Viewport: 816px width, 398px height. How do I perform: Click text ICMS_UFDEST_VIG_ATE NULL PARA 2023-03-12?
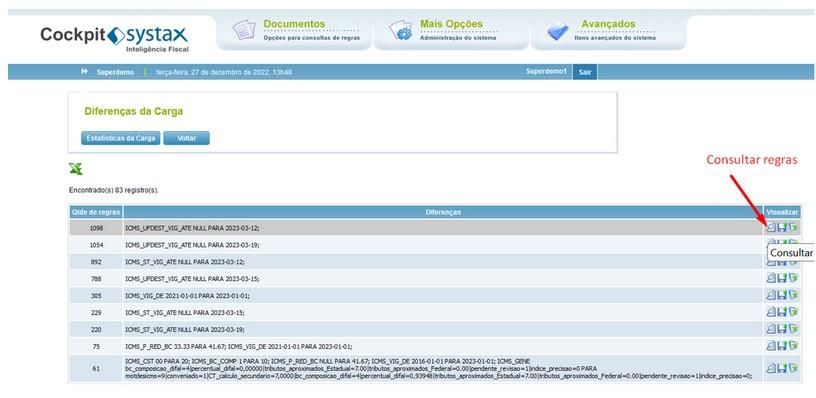click(x=192, y=228)
